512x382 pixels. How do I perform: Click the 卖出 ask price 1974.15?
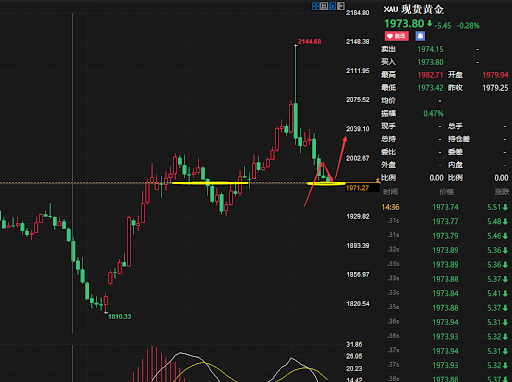tap(430, 49)
